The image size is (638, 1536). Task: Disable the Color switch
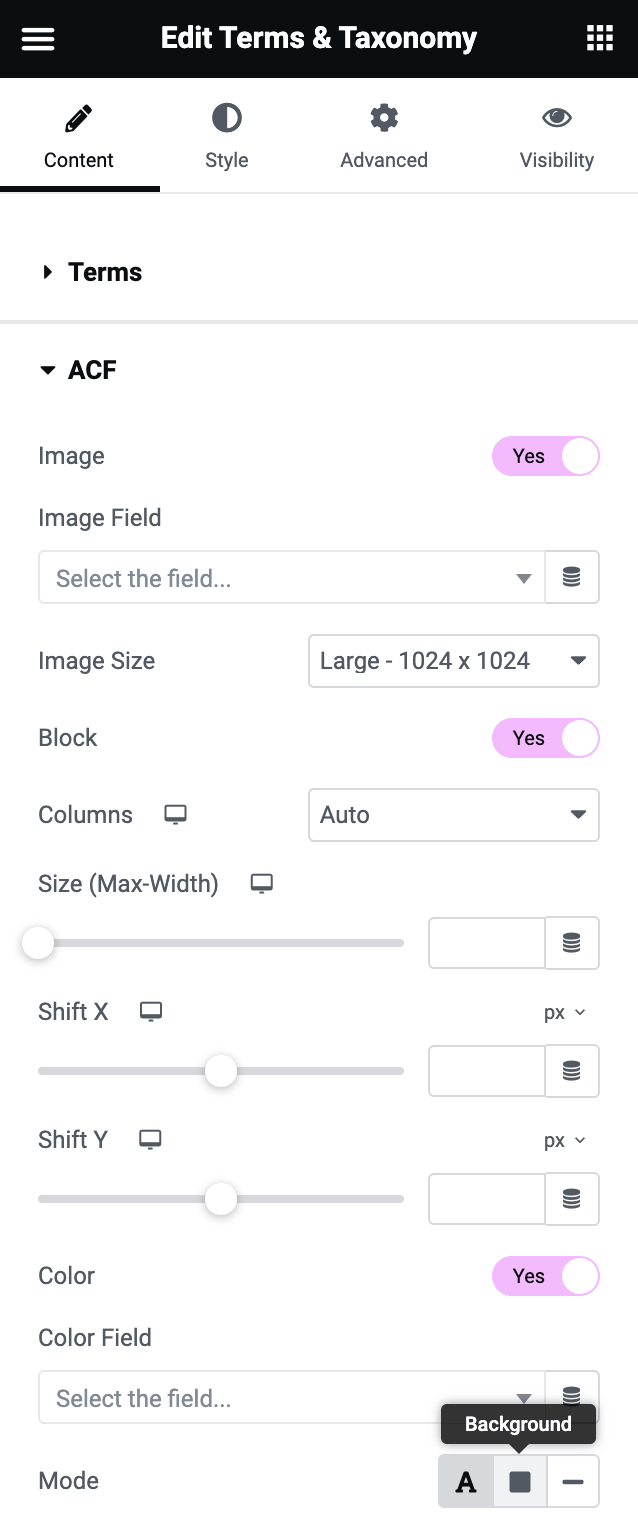545,1277
